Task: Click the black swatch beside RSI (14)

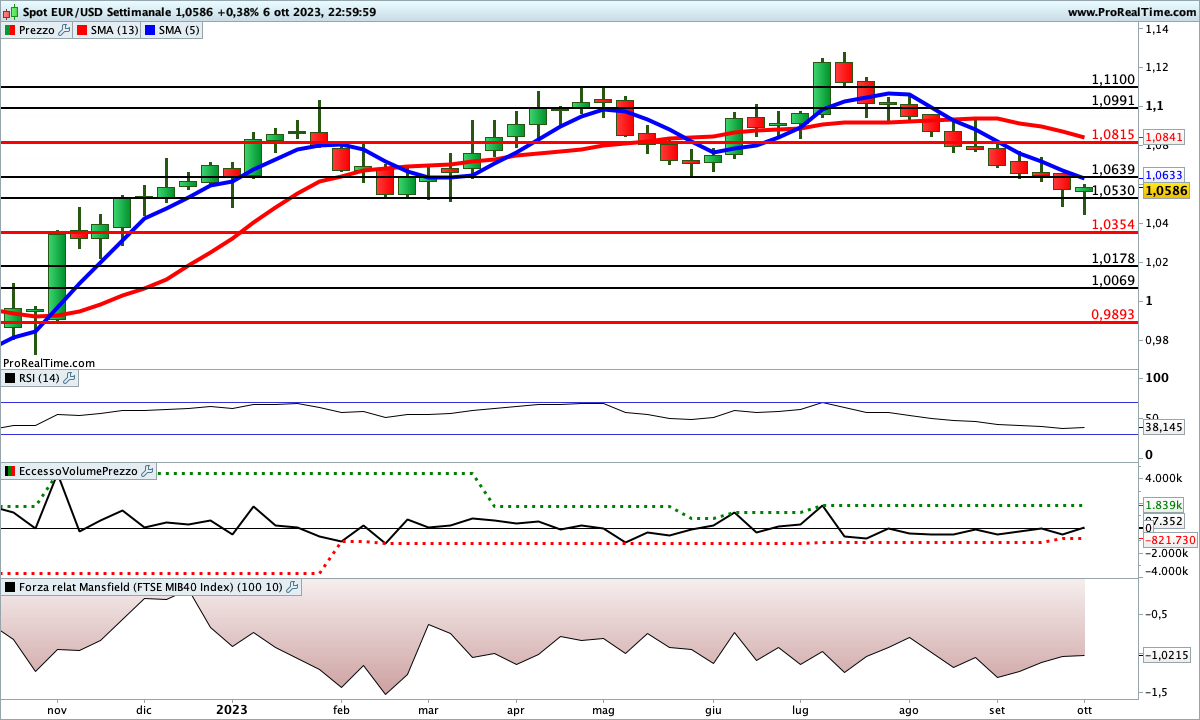Action: click(x=10, y=378)
